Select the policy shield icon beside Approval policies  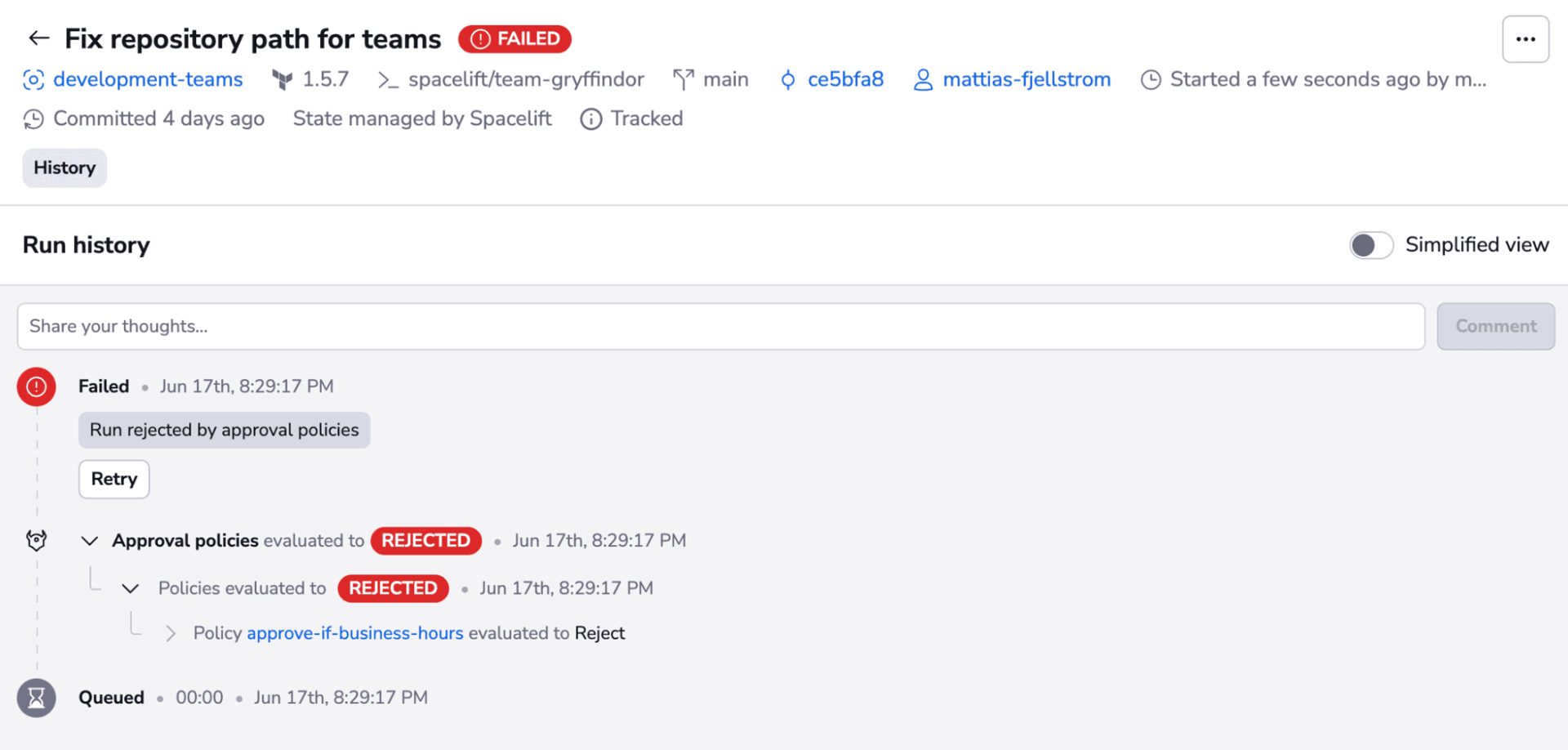[36, 540]
